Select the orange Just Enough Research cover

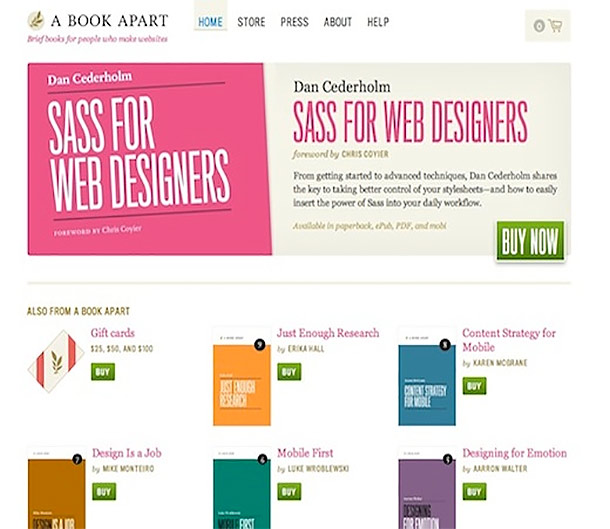point(242,377)
